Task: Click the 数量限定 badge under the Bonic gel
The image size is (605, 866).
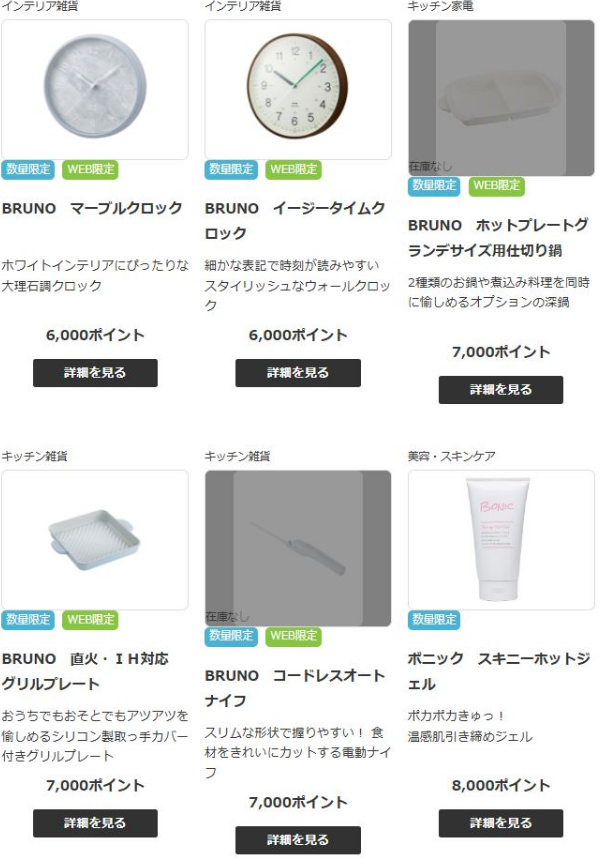Action: pos(434,619)
